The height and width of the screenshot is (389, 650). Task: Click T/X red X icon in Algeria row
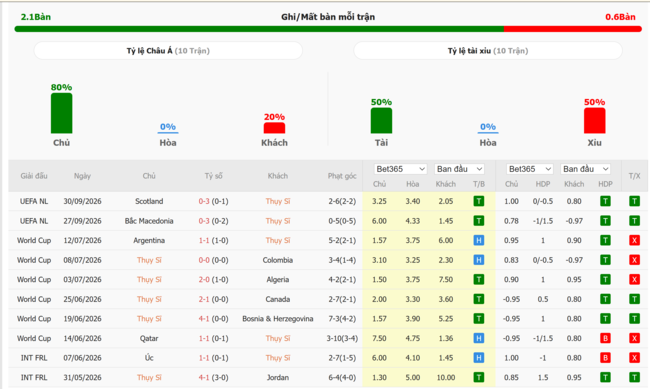tap(634, 280)
